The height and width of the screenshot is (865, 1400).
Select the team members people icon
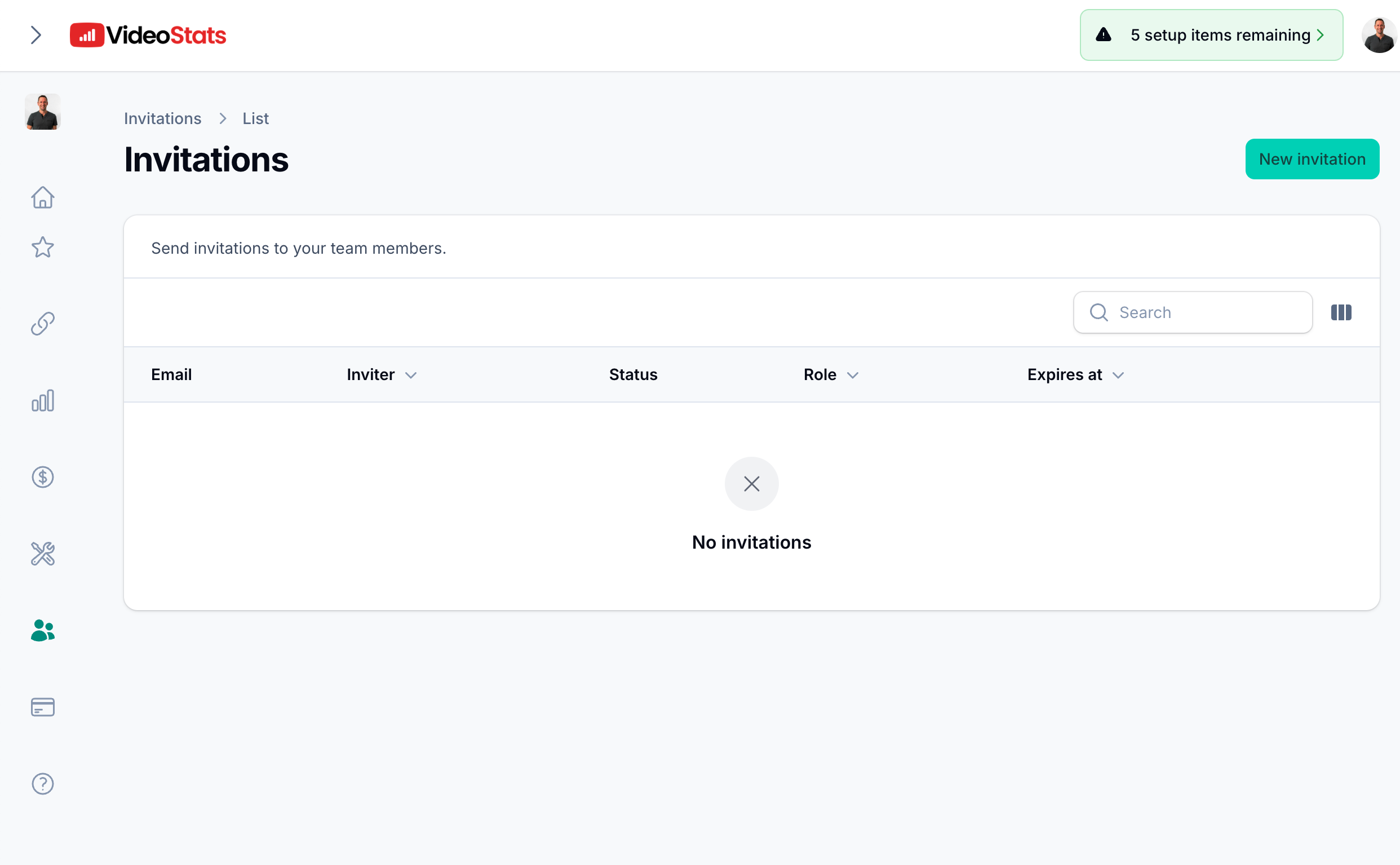[42, 630]
